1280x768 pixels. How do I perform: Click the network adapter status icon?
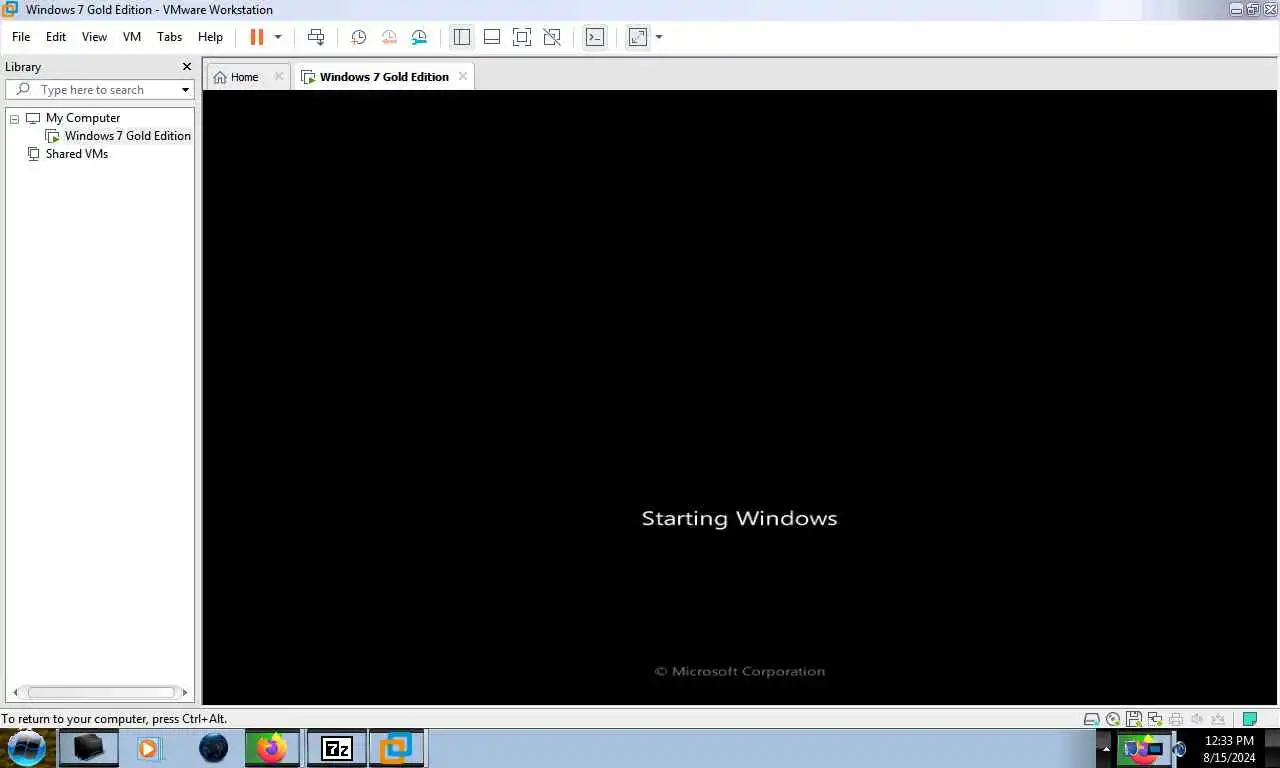(x=1155, y=719)
